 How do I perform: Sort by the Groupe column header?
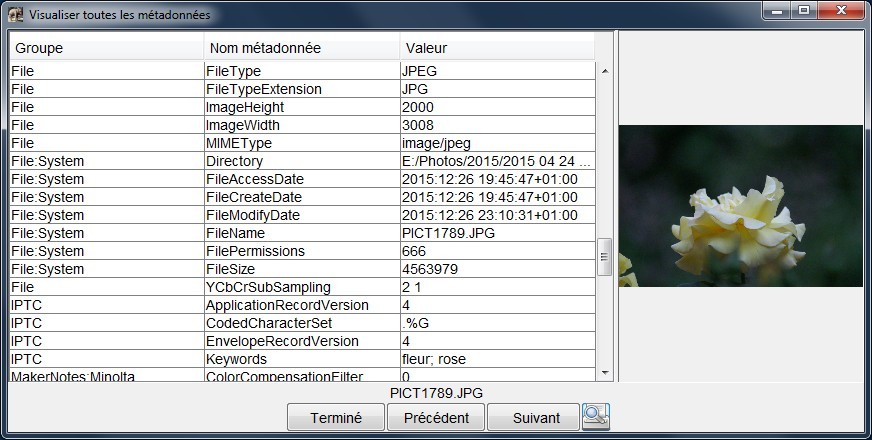coord(107,48)
